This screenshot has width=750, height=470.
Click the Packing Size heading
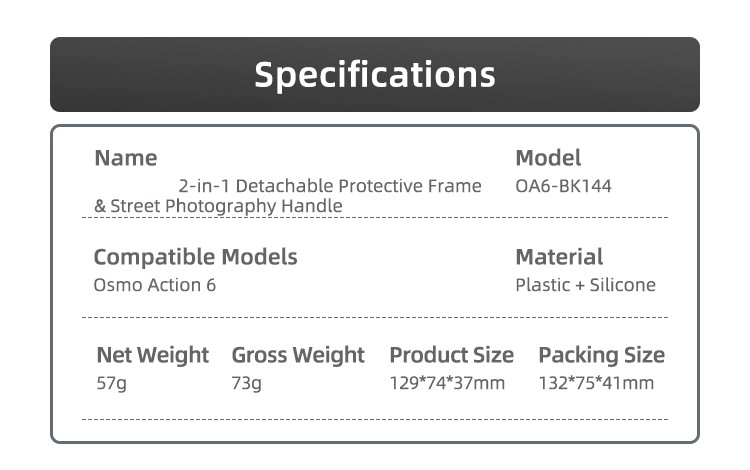pos(602,356)
